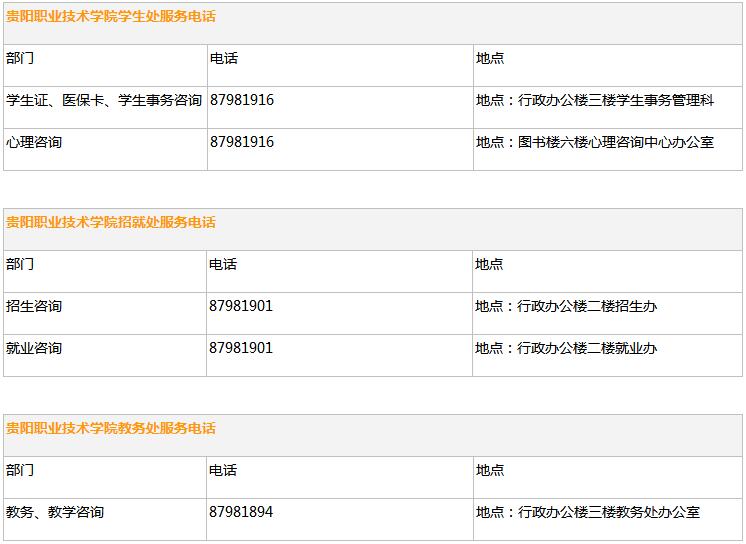Click the 贵阳职业技术学院学生处服务电话 table title
The height and width of the screenshot is (544, 746).
click(x=111, y=17)
